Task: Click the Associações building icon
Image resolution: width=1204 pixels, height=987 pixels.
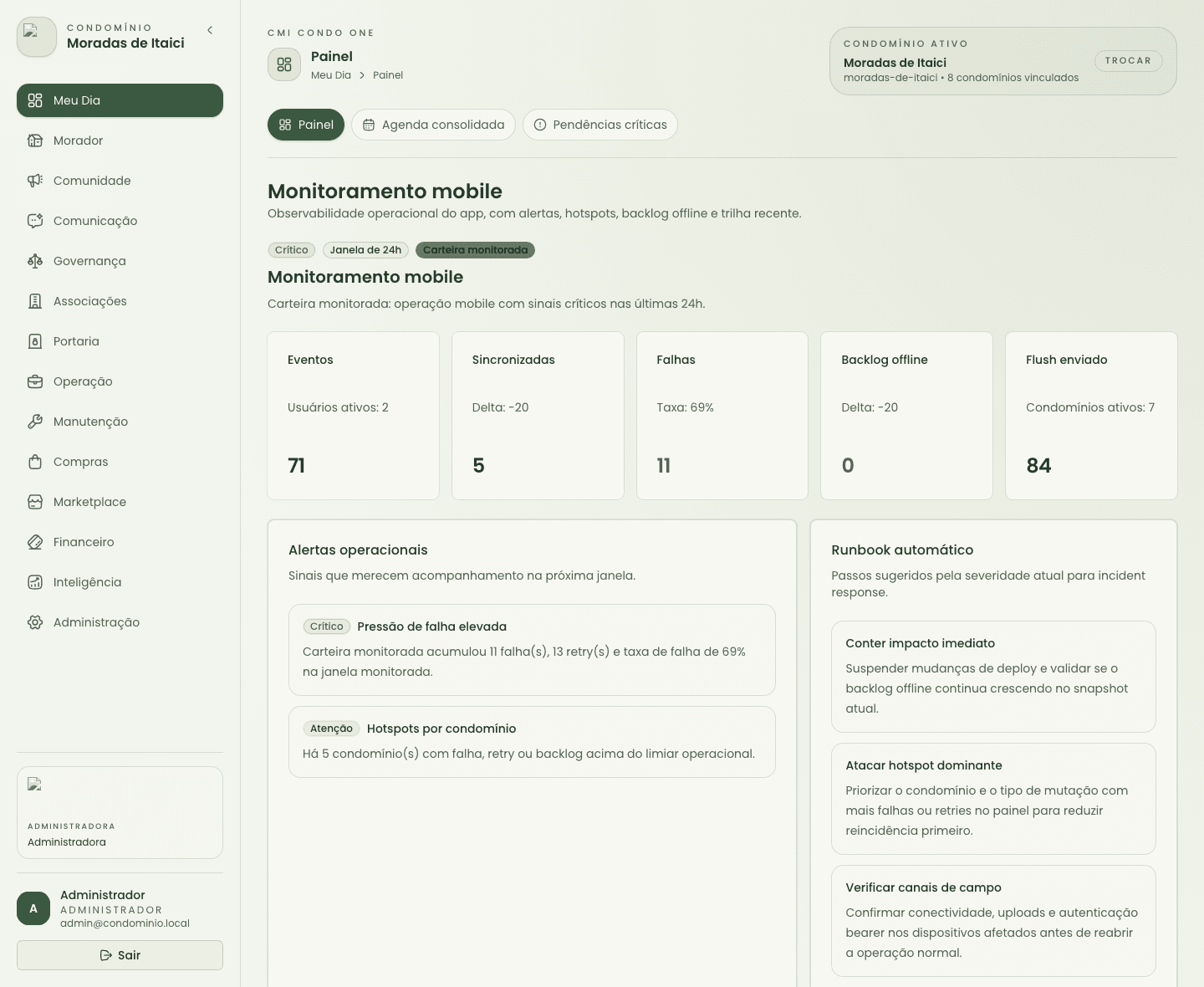Action: click(x=35, y=301)
